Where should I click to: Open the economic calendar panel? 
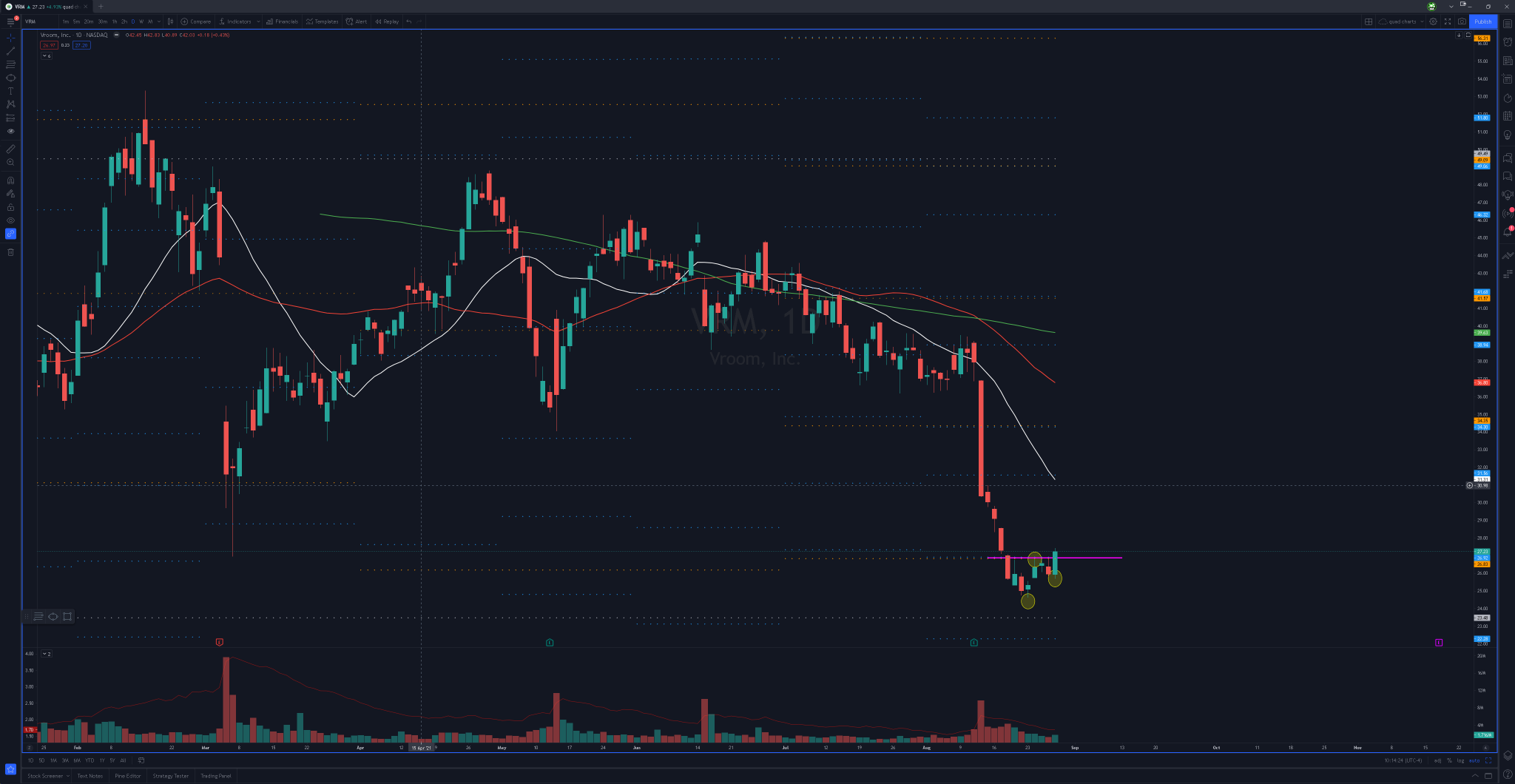coord(1508,116)
